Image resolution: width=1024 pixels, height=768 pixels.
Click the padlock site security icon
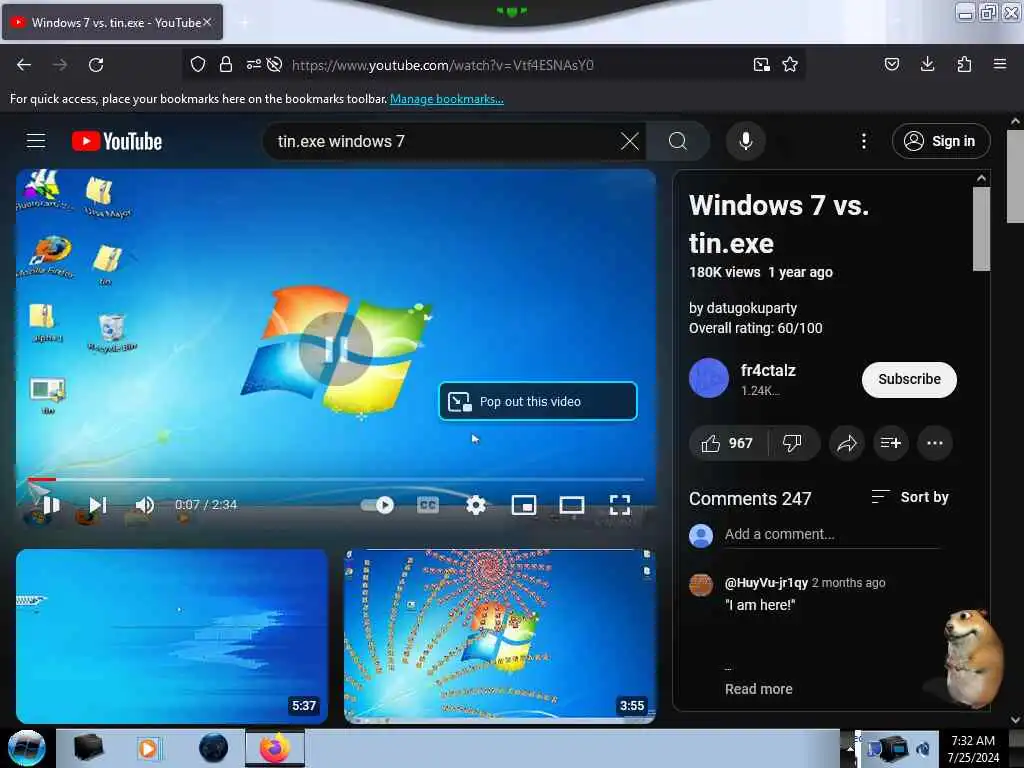pos(226,64)
